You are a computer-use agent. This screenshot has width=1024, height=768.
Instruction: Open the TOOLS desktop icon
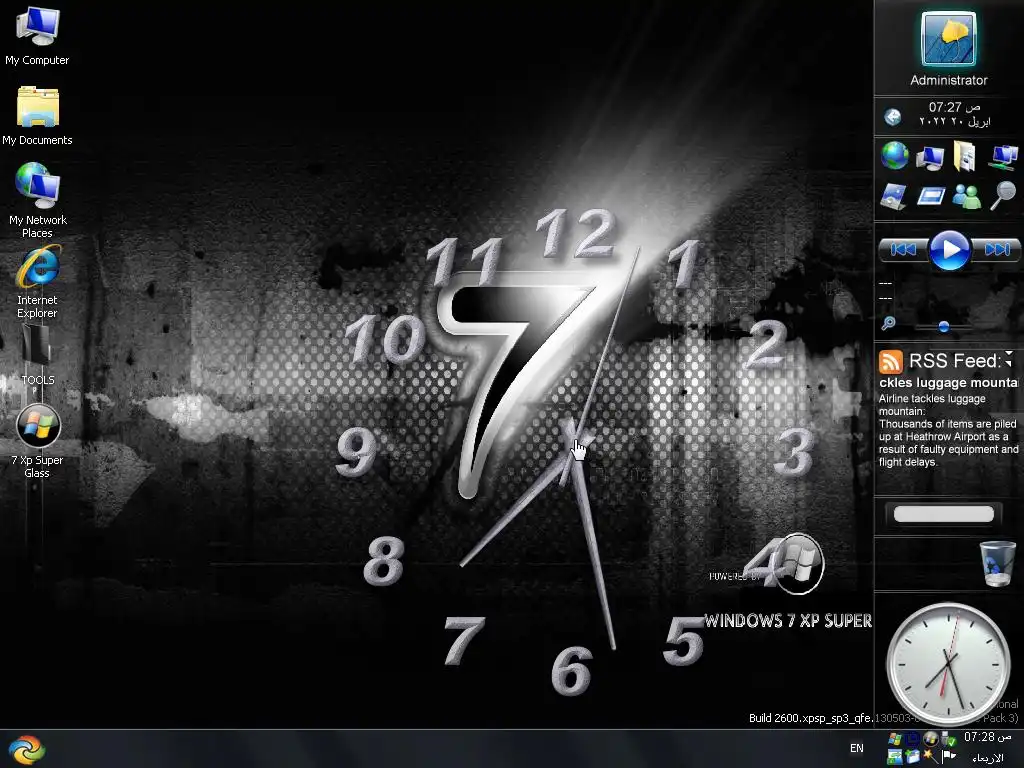point(37,355)
